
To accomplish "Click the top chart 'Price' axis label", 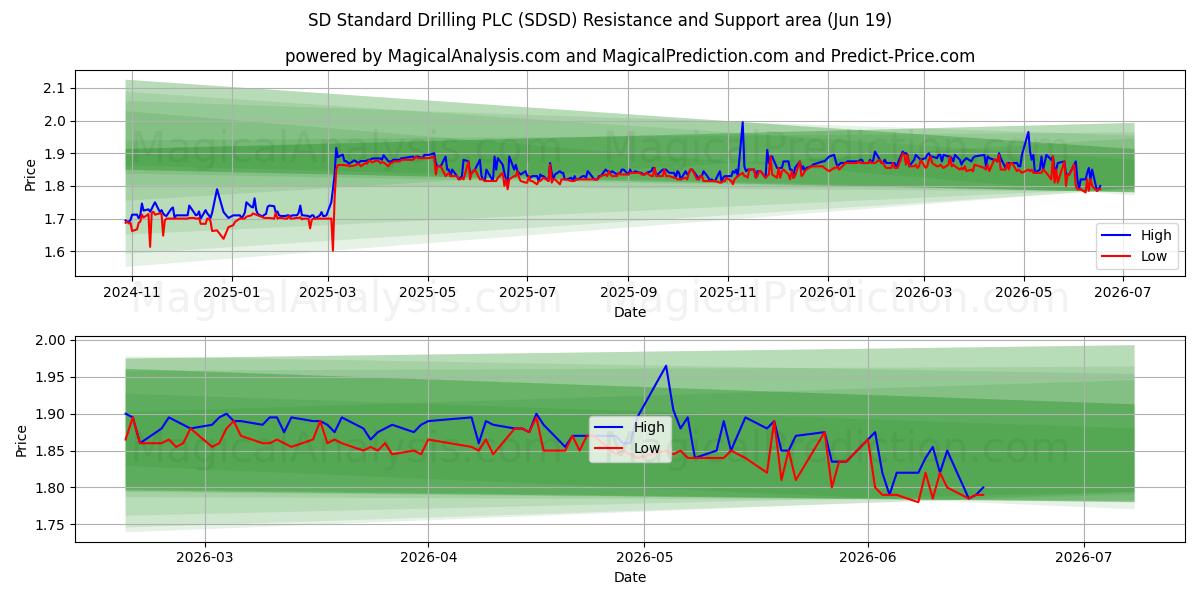I will point(31,175).
